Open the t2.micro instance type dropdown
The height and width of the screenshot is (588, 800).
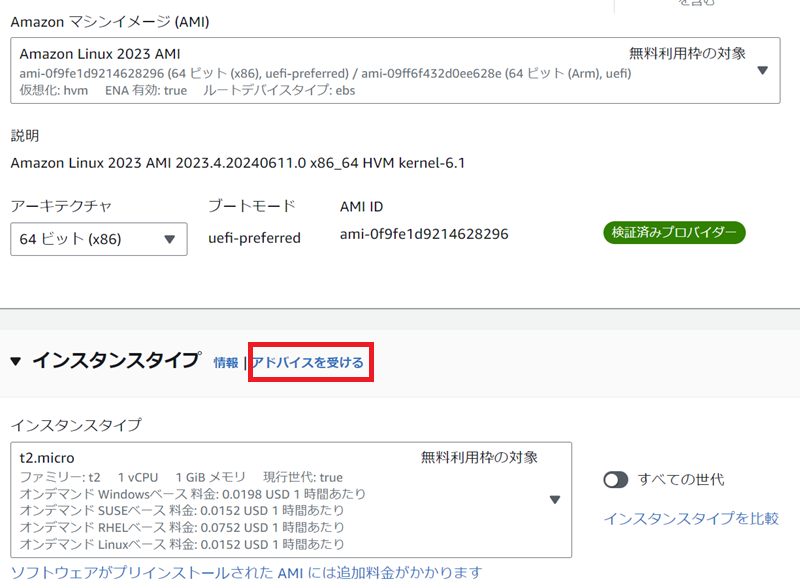click(x=291, y=500)
